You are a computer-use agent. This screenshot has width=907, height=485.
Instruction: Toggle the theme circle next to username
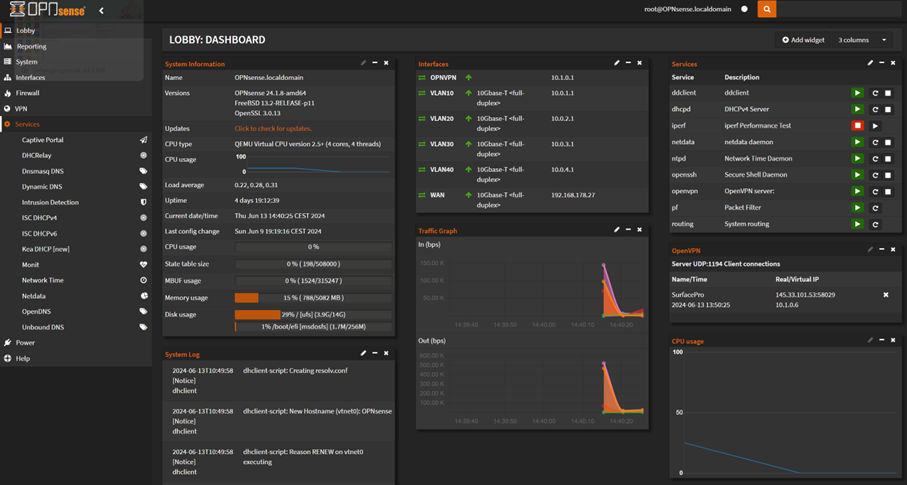click(x=744, y=9)
